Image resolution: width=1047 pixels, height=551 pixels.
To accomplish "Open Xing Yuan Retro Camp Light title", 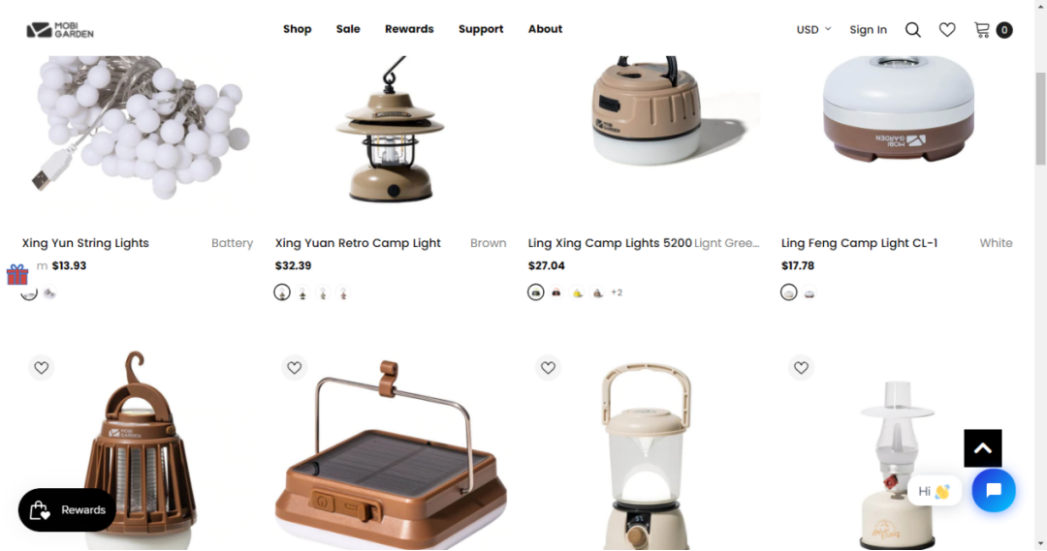I will click(358, 243).
